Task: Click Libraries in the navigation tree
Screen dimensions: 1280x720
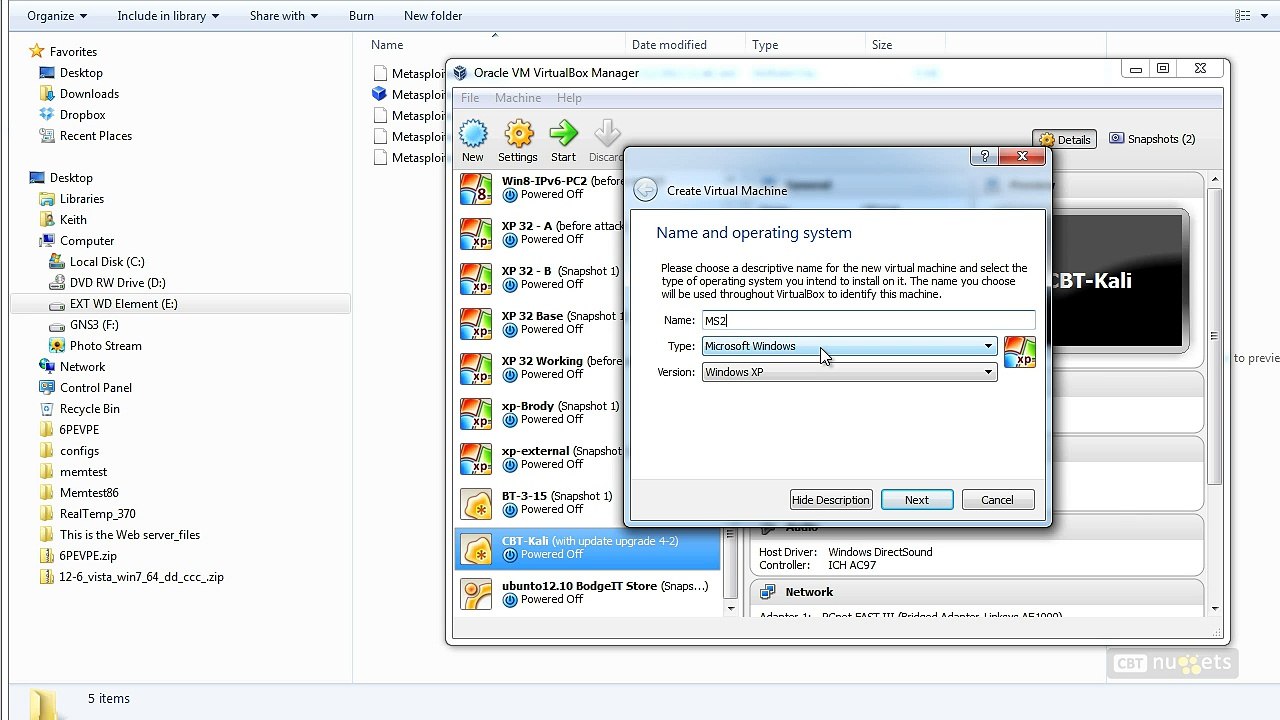Action: (81, 199)
